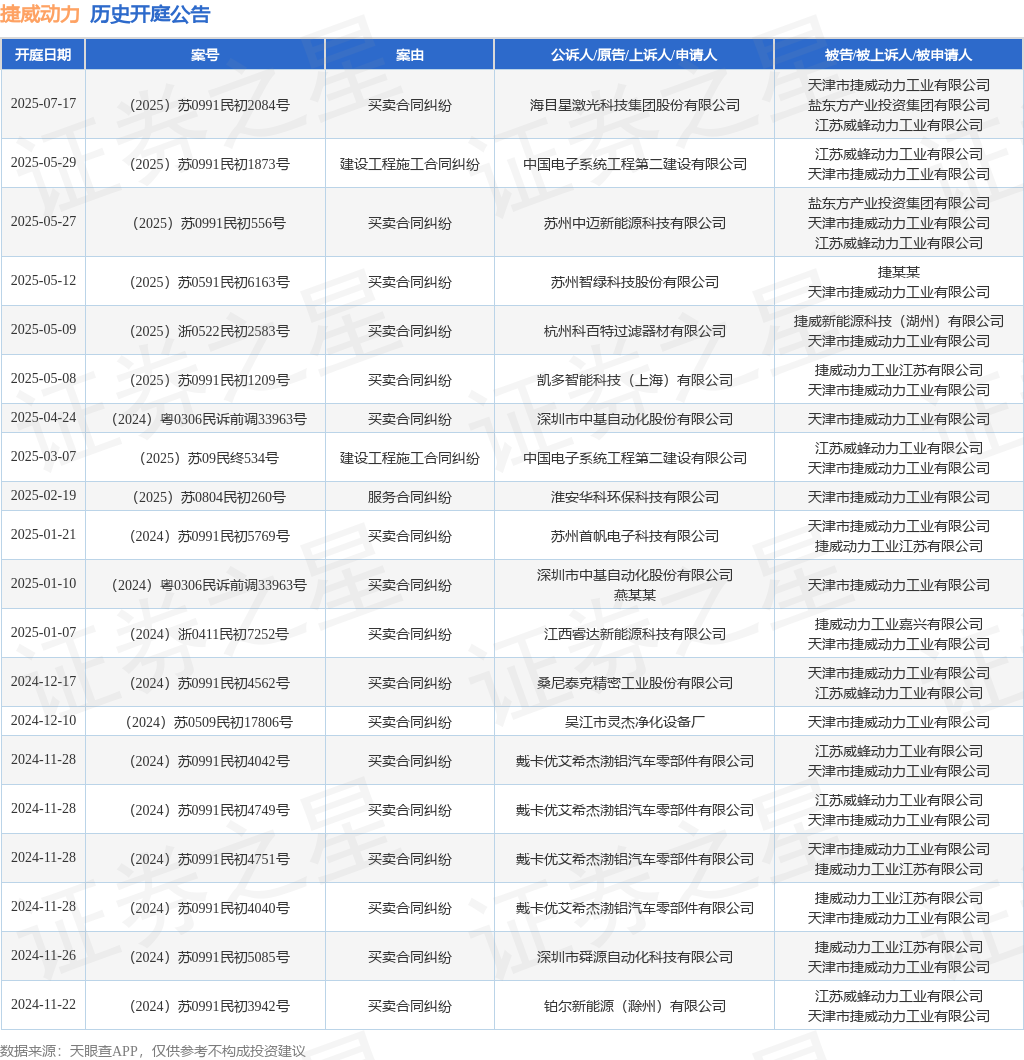This screenshot has width=1024, height=1060.
Task: Click plaintiff 江西睿达新能源科技有限公司
Action: tap(634, 633)
